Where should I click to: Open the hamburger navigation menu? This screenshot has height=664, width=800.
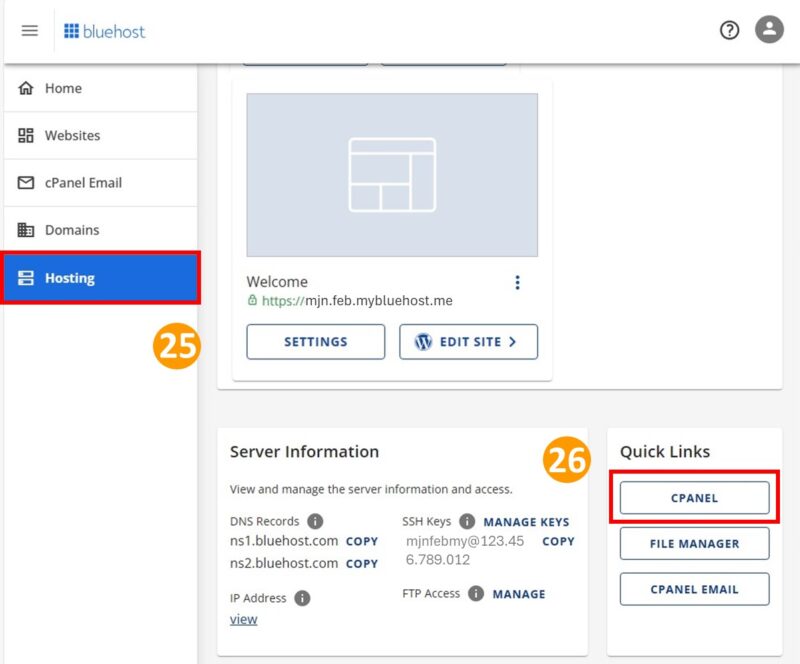pyautogui.click(x=30, y=31)
